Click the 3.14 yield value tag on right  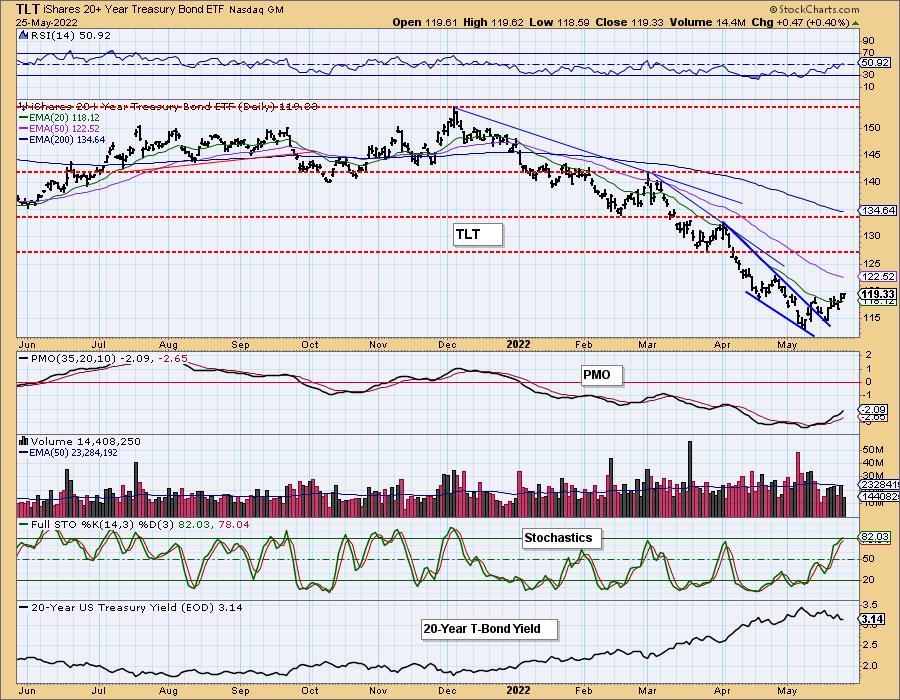click(x=872, y=619)
